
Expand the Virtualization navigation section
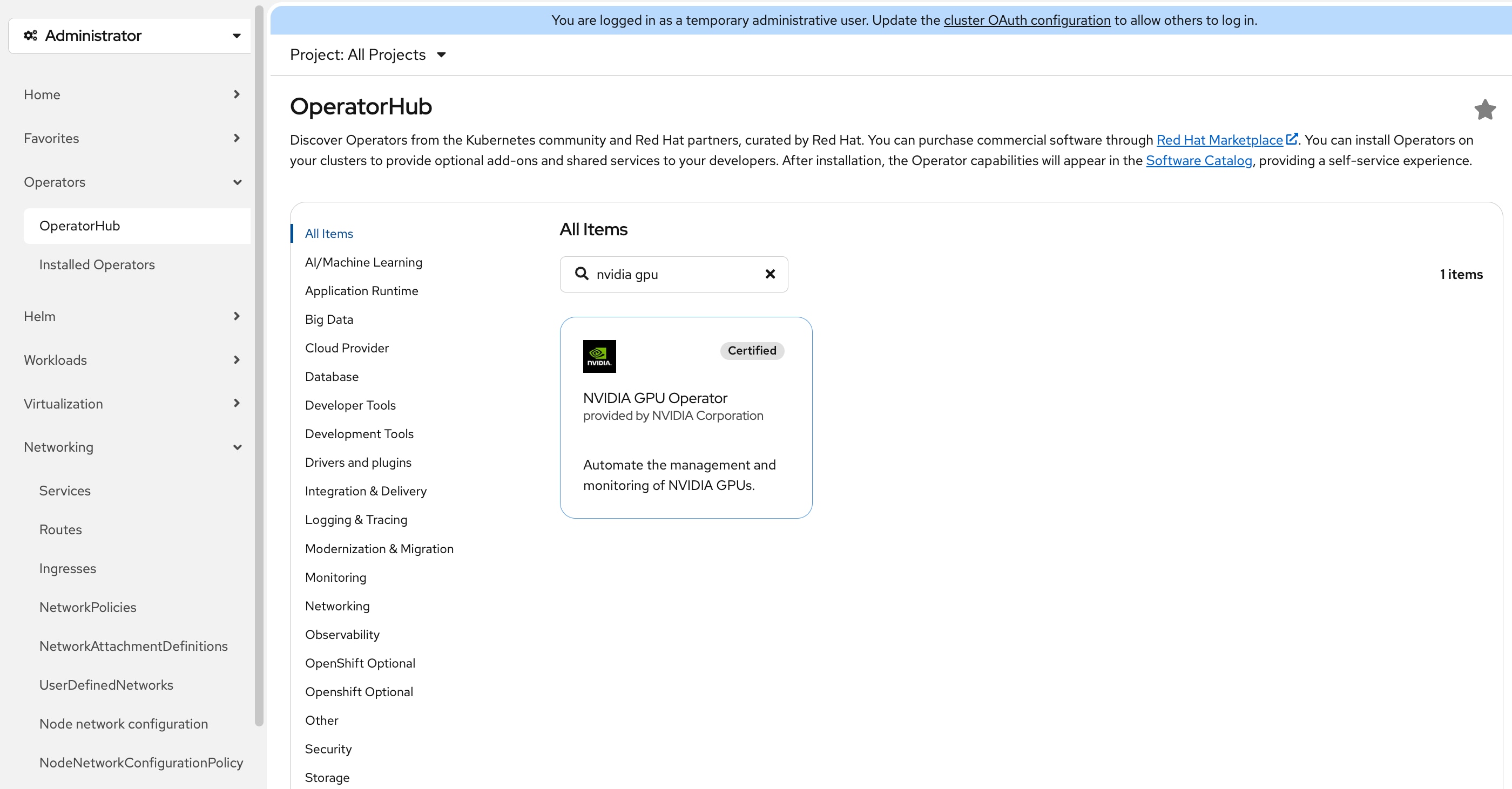(132, 404)
